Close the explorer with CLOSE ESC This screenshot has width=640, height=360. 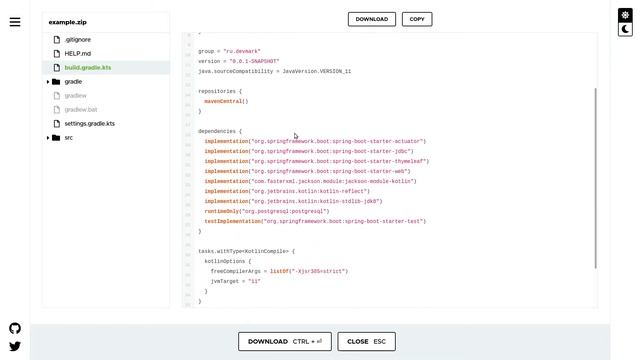coord(366,342)
